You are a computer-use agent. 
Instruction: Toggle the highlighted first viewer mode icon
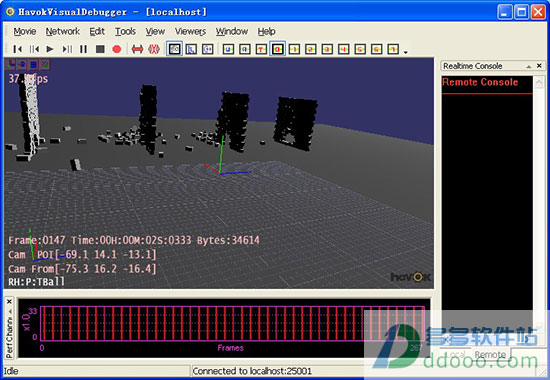point(174,49)
